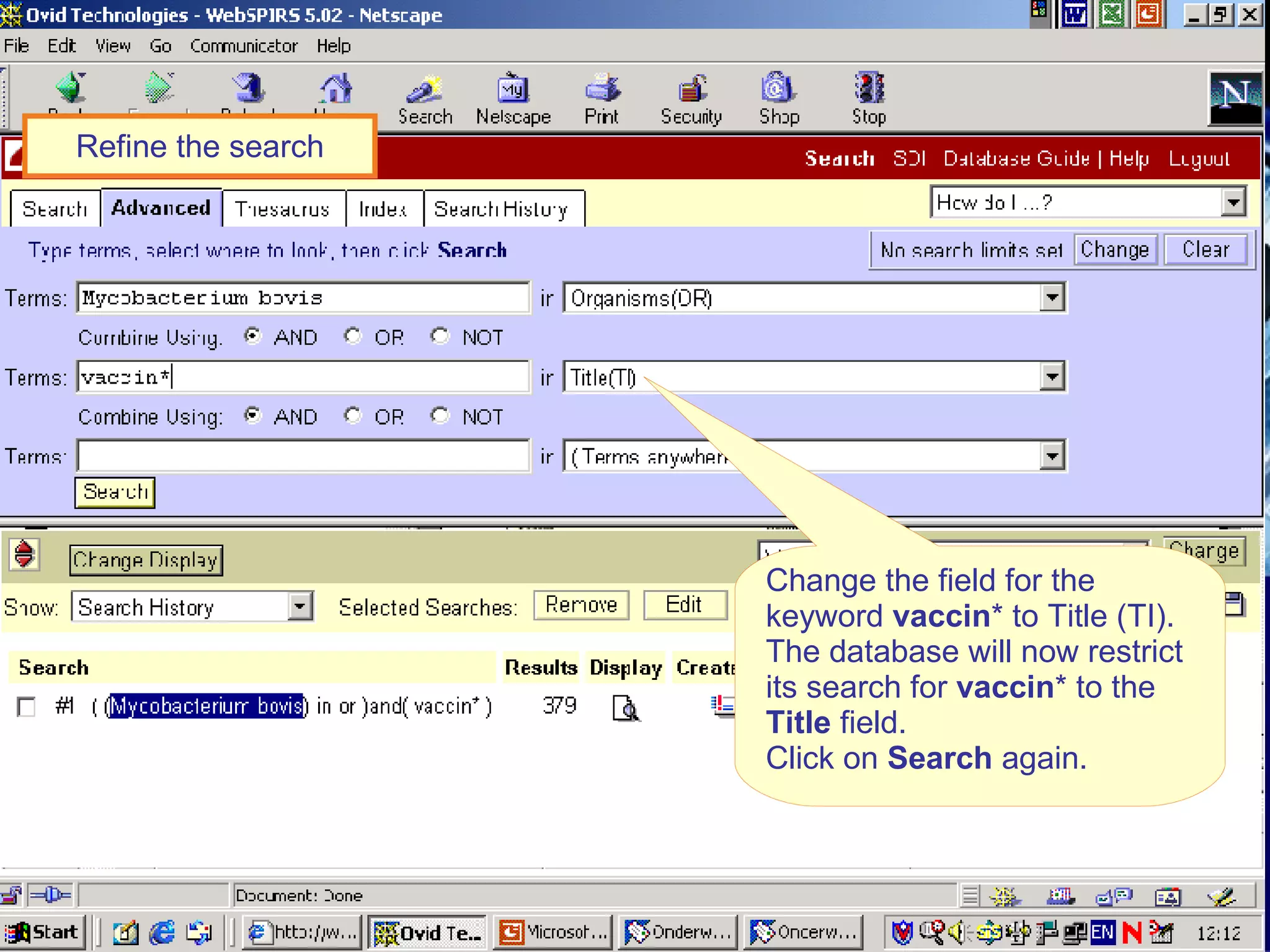The width and height of the screenshot is (1270, 952).
Task: Select NOT for first Combine Using
Action: point(440,336)
